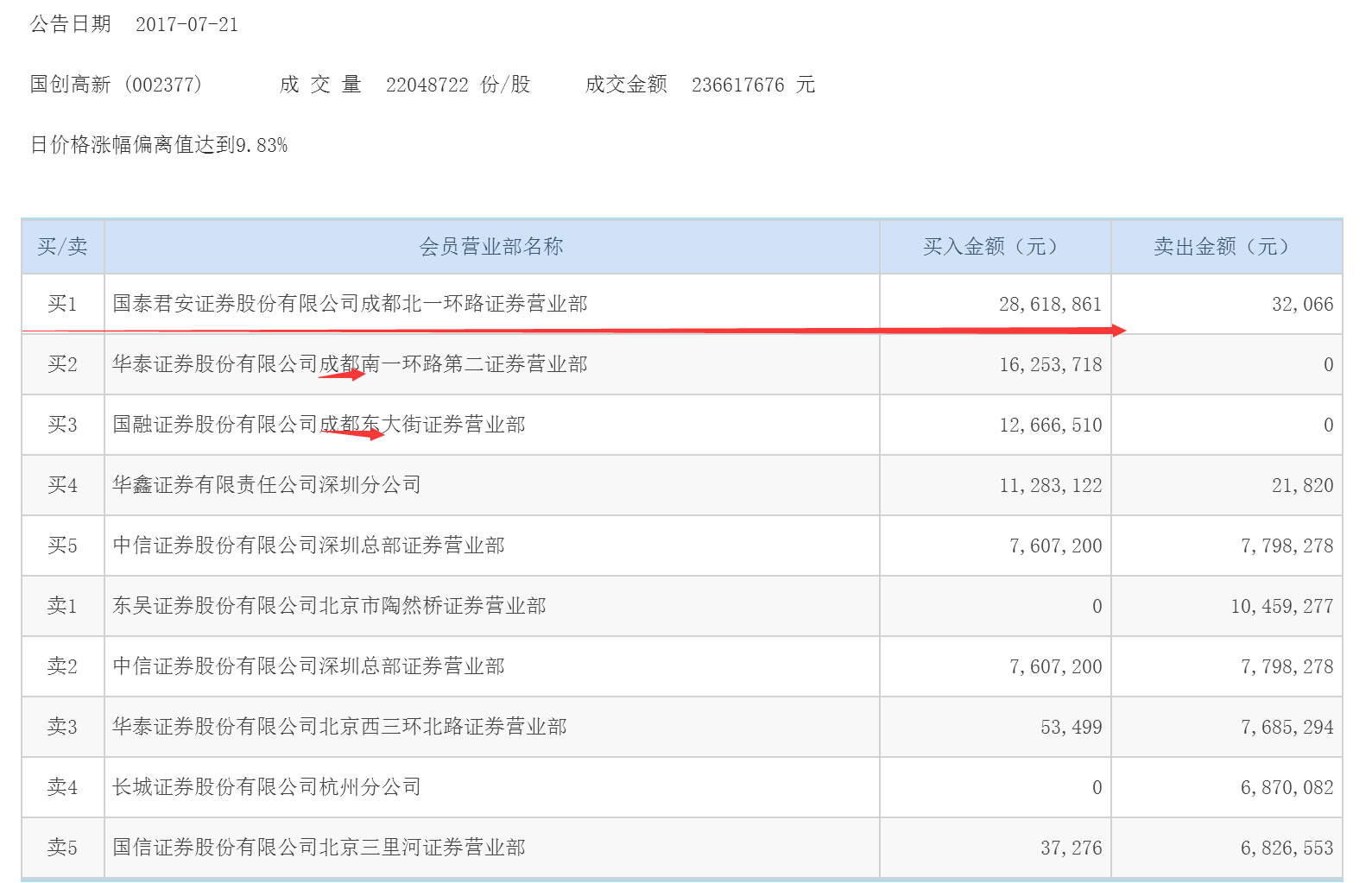This screenshot has width=1372, height=883.
Task: Click buy amount 11,283,122
Action: pos(1051,485)
